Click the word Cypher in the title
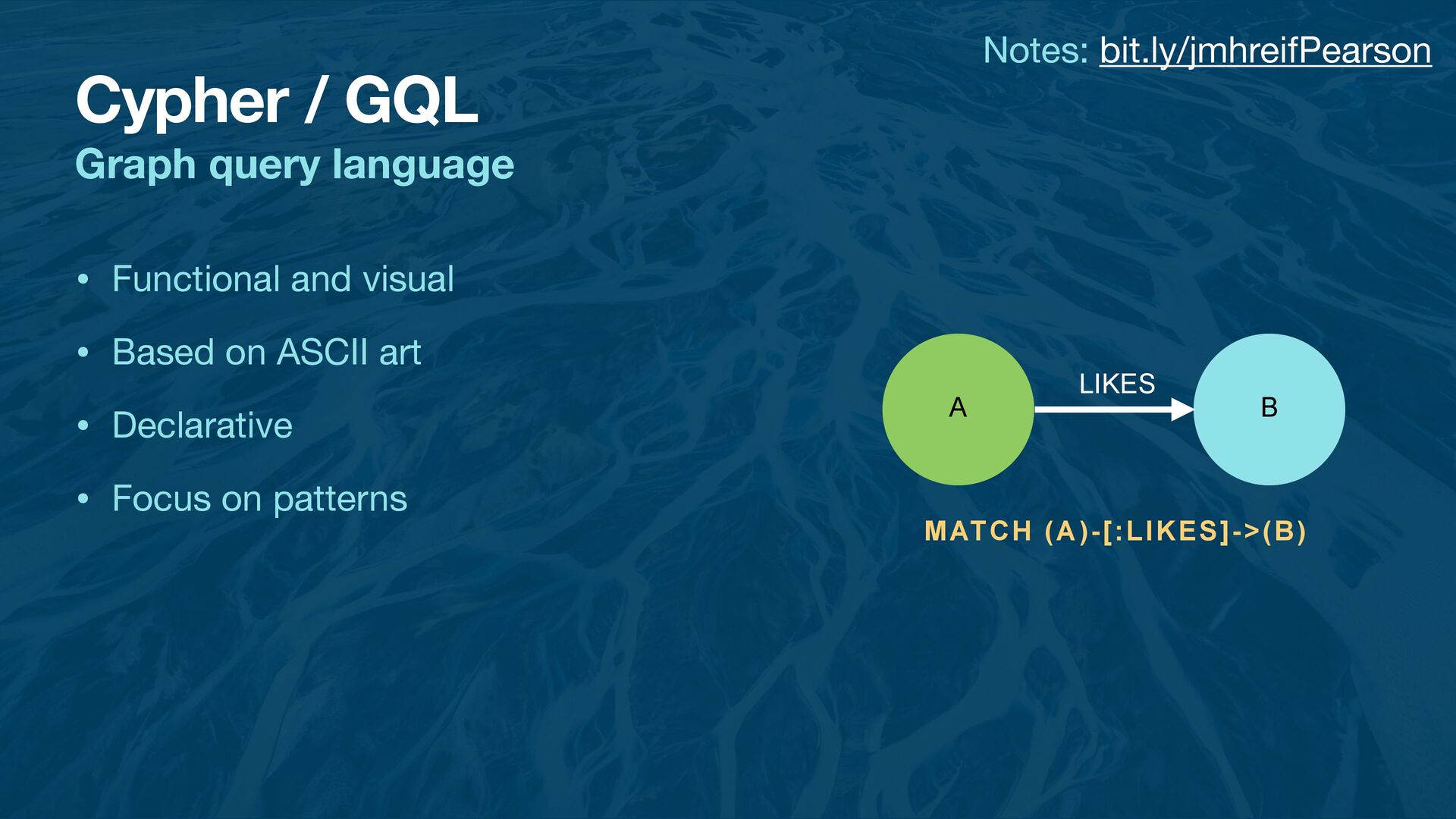This screenshot has width=1456, height=819. pos(182,102)
